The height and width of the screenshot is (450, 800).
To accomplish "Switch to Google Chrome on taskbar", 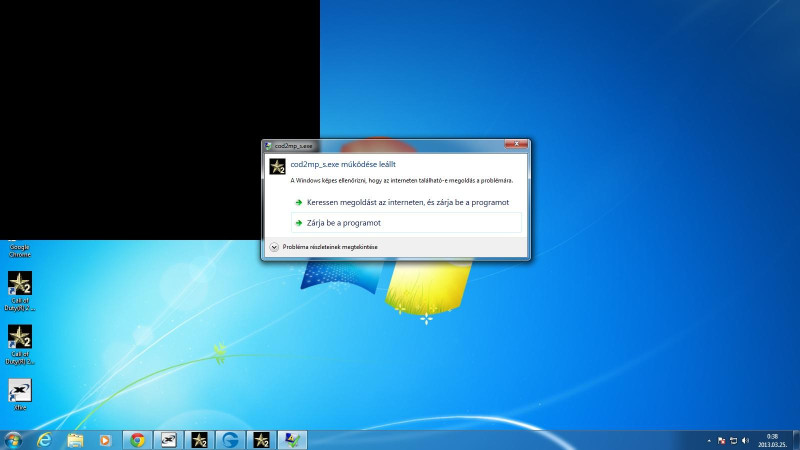I will 137,440.
